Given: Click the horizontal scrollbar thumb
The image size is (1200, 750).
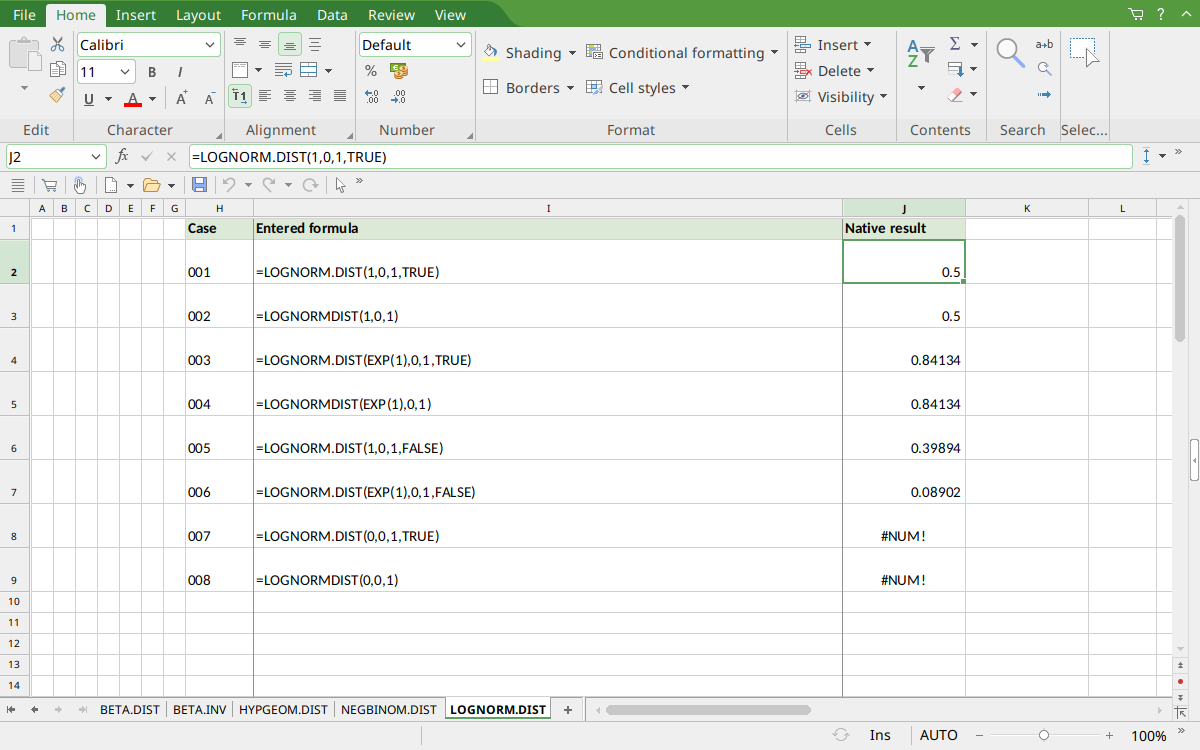Looking at the screenshot, I should pos(708,710).
